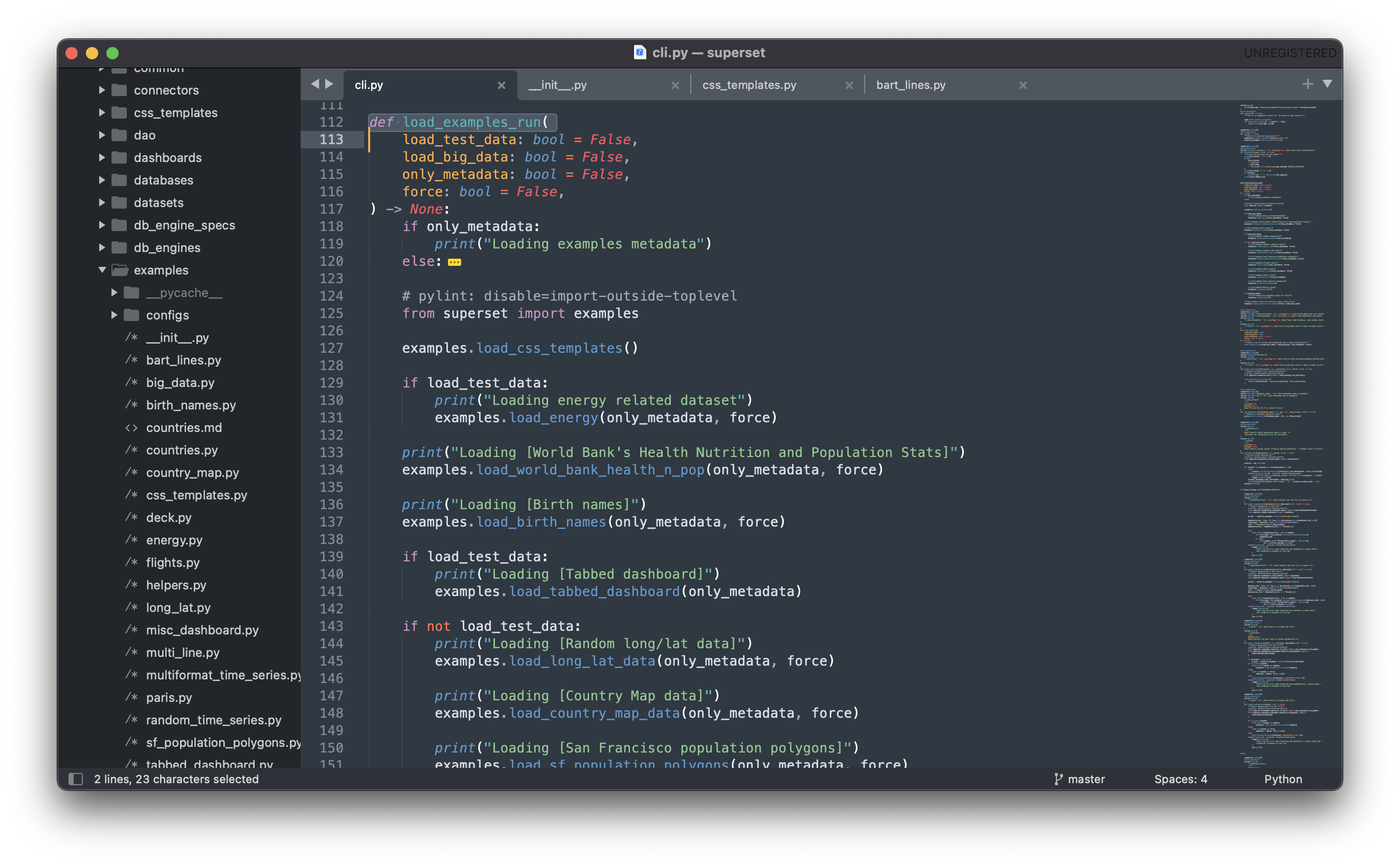Screen dimensions: 1400x866
Task: Open multiformat_time_series.py in the sidebar
Action: pyautogui.click(x=223, y=675)
